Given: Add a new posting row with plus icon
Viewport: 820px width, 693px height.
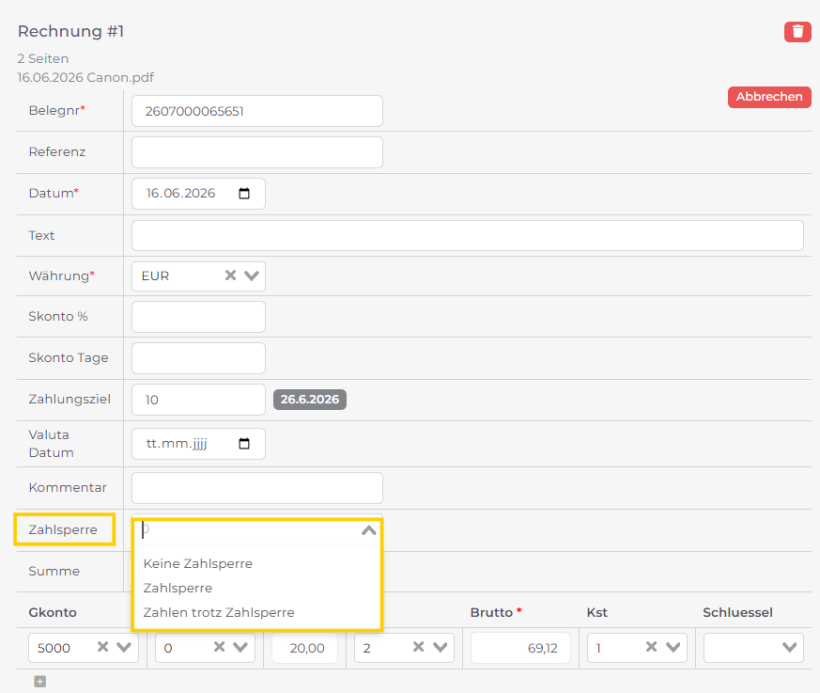Looking at the screenshot, I should pos(40,681).
